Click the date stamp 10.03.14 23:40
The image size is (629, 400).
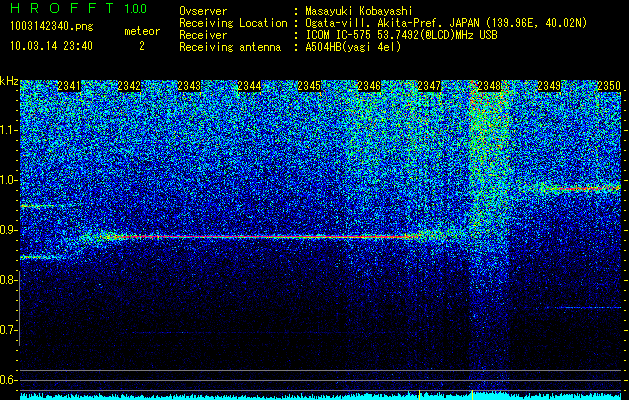click(51, 46)
